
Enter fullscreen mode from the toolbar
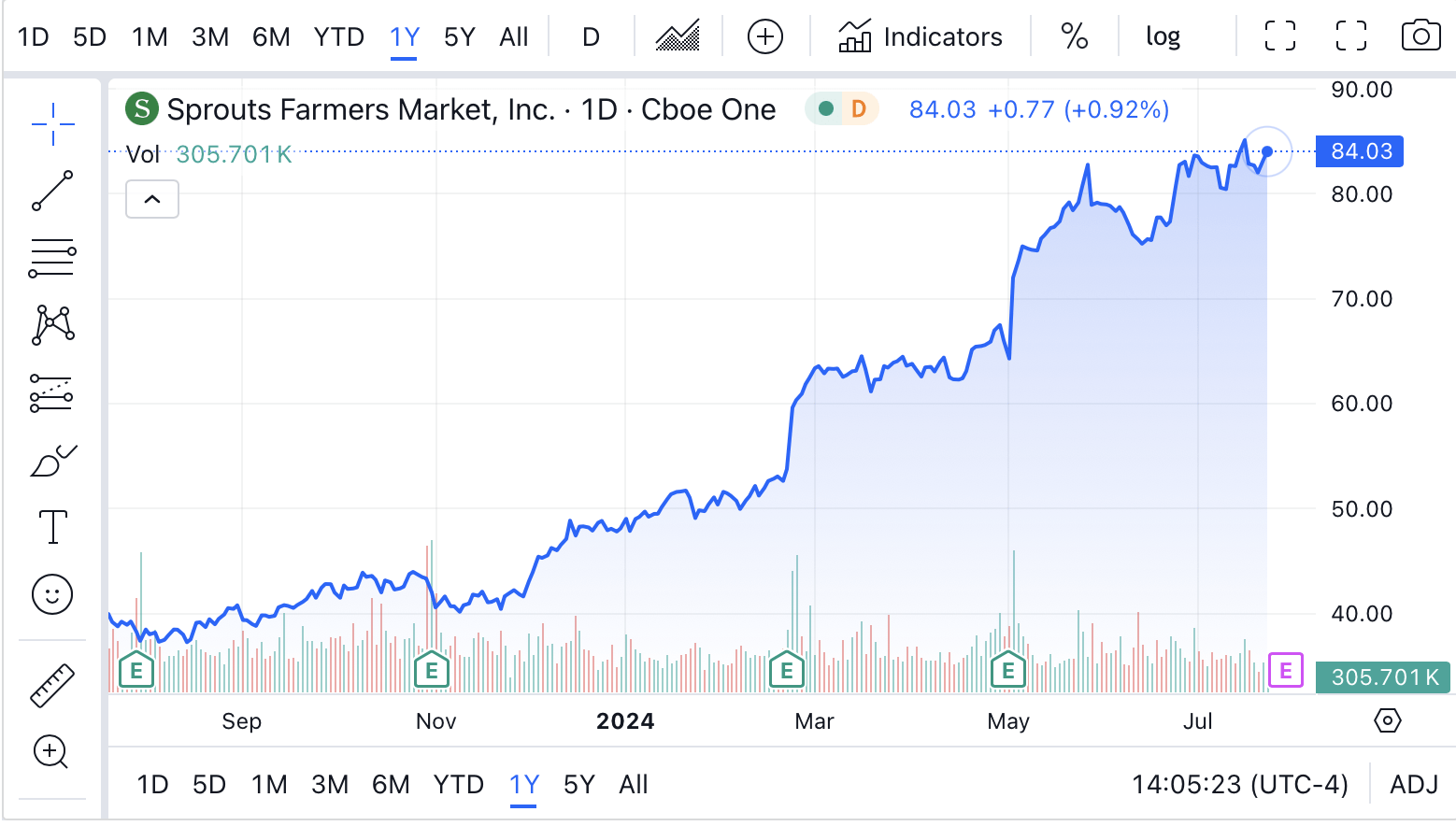click(1278, 35)
